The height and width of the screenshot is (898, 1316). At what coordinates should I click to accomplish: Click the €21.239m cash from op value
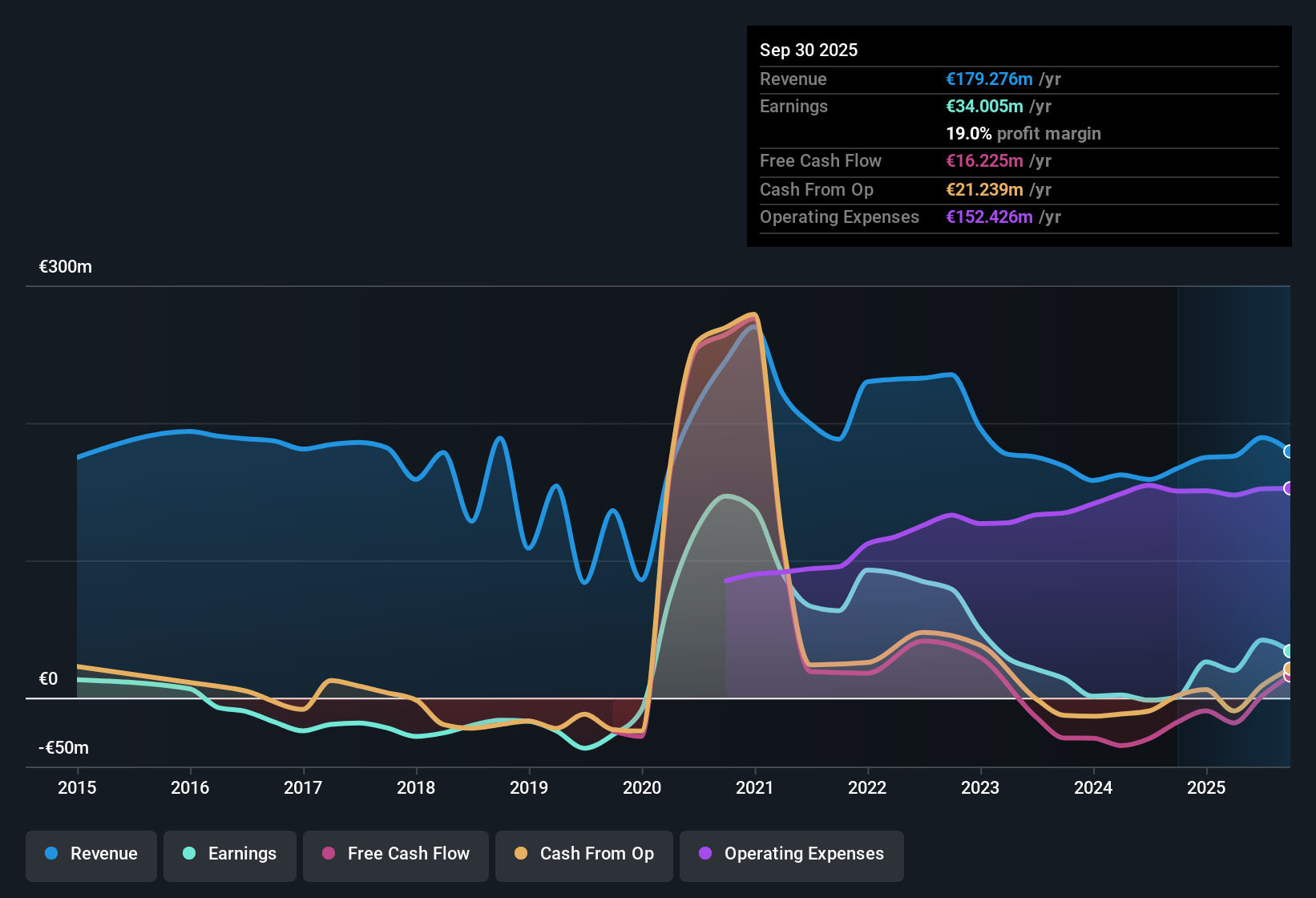(984, 189)
